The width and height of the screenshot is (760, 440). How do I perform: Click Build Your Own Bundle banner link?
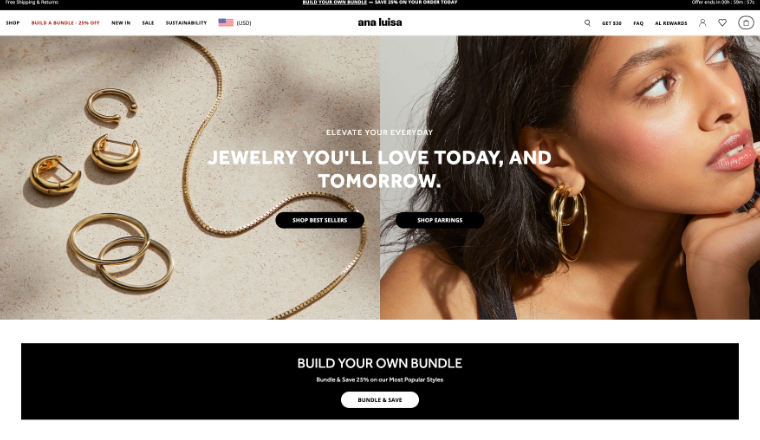click(334, 2)
